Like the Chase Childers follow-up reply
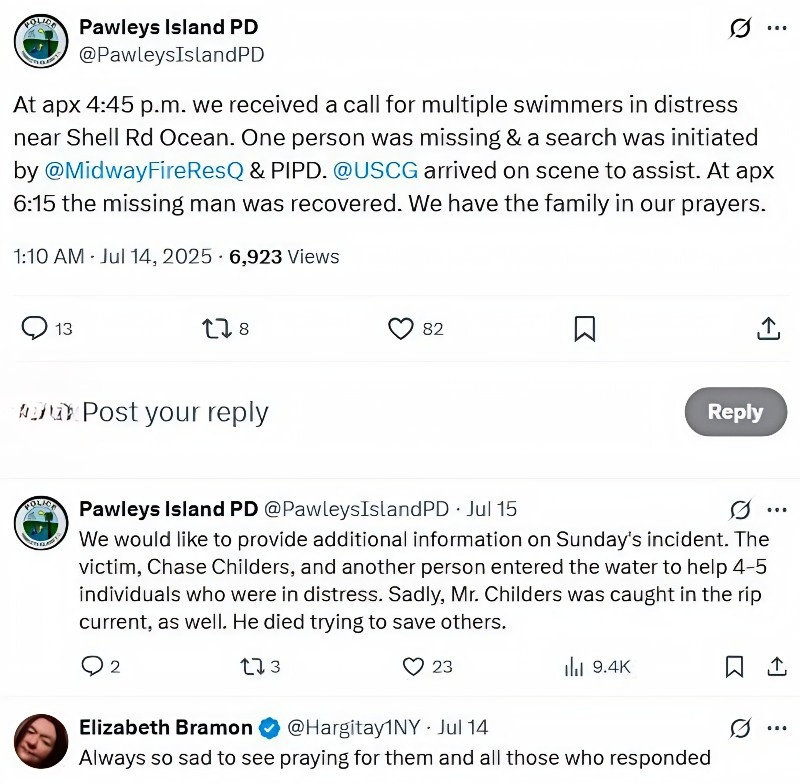The width and height of the screenshot is (800, 784). (x=414, y=666)
